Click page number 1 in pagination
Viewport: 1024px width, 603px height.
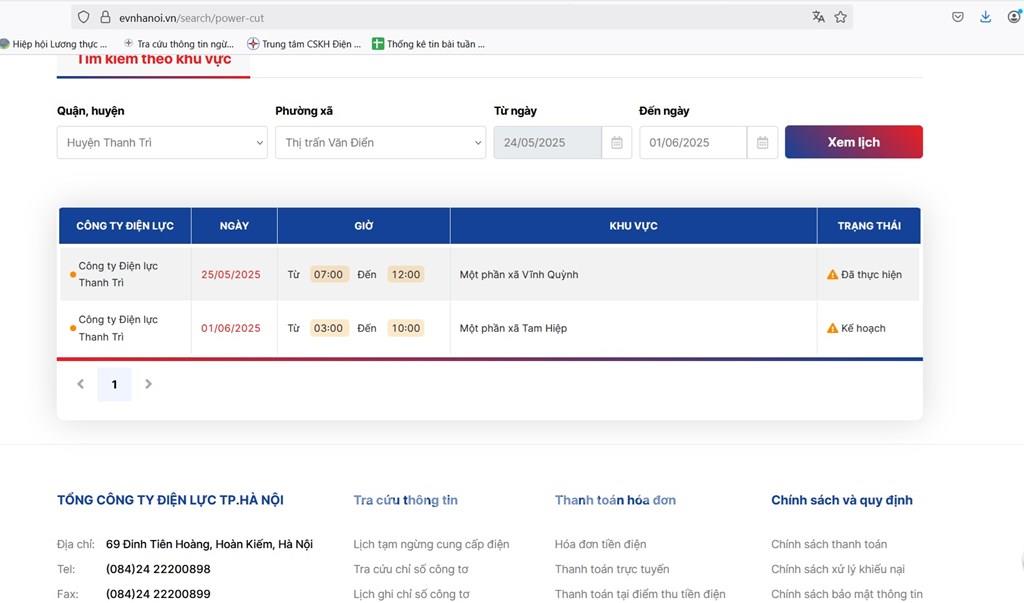pos(114,384)
